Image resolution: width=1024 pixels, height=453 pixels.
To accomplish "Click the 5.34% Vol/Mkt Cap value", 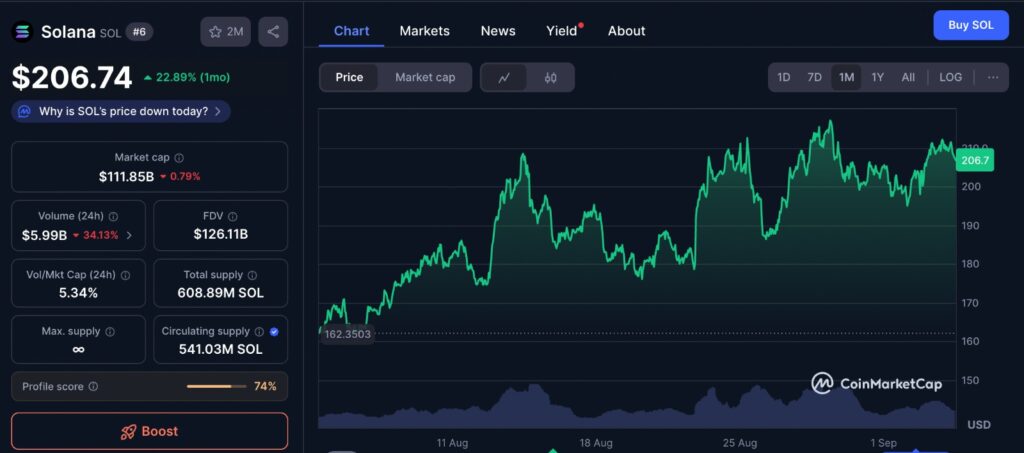I will [x=78, y=293].
